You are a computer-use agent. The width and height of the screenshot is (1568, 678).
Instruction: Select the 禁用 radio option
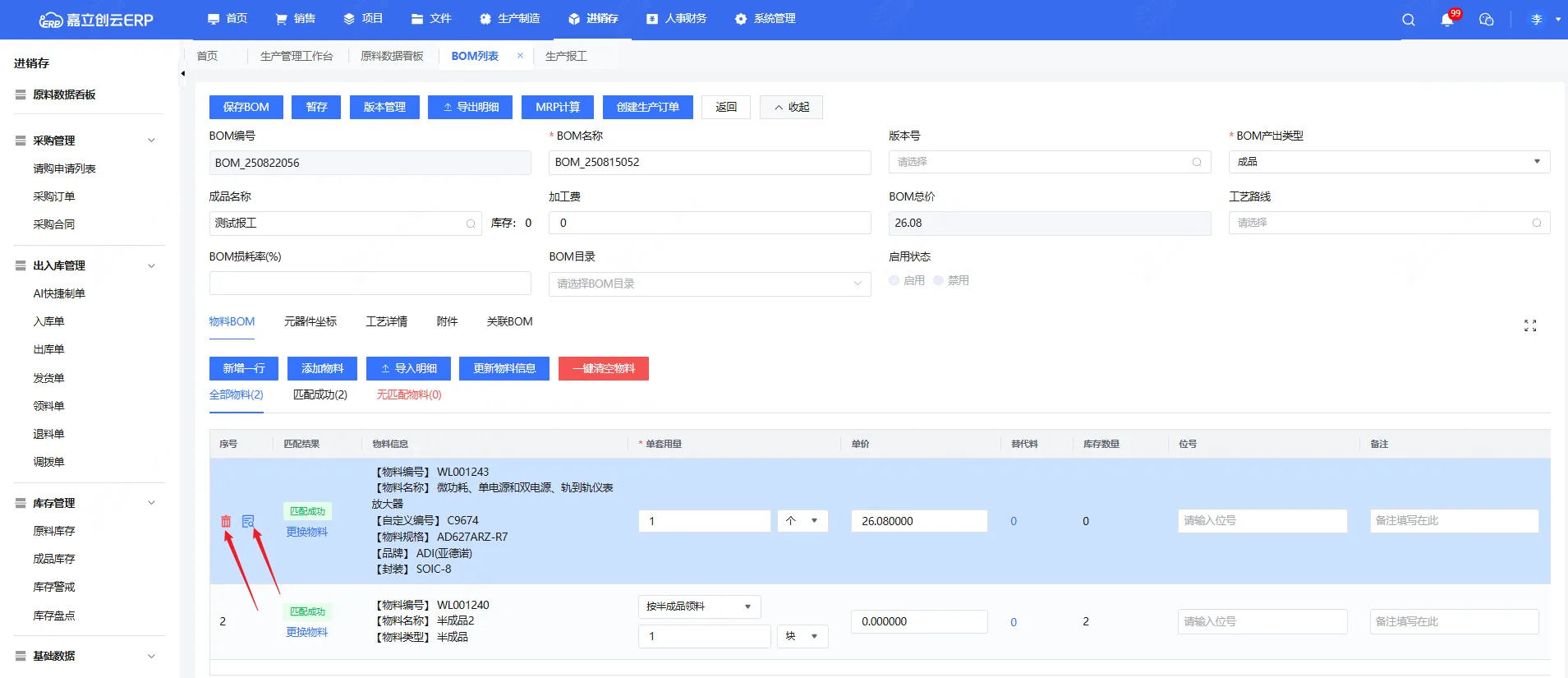(x=938, y=280)
